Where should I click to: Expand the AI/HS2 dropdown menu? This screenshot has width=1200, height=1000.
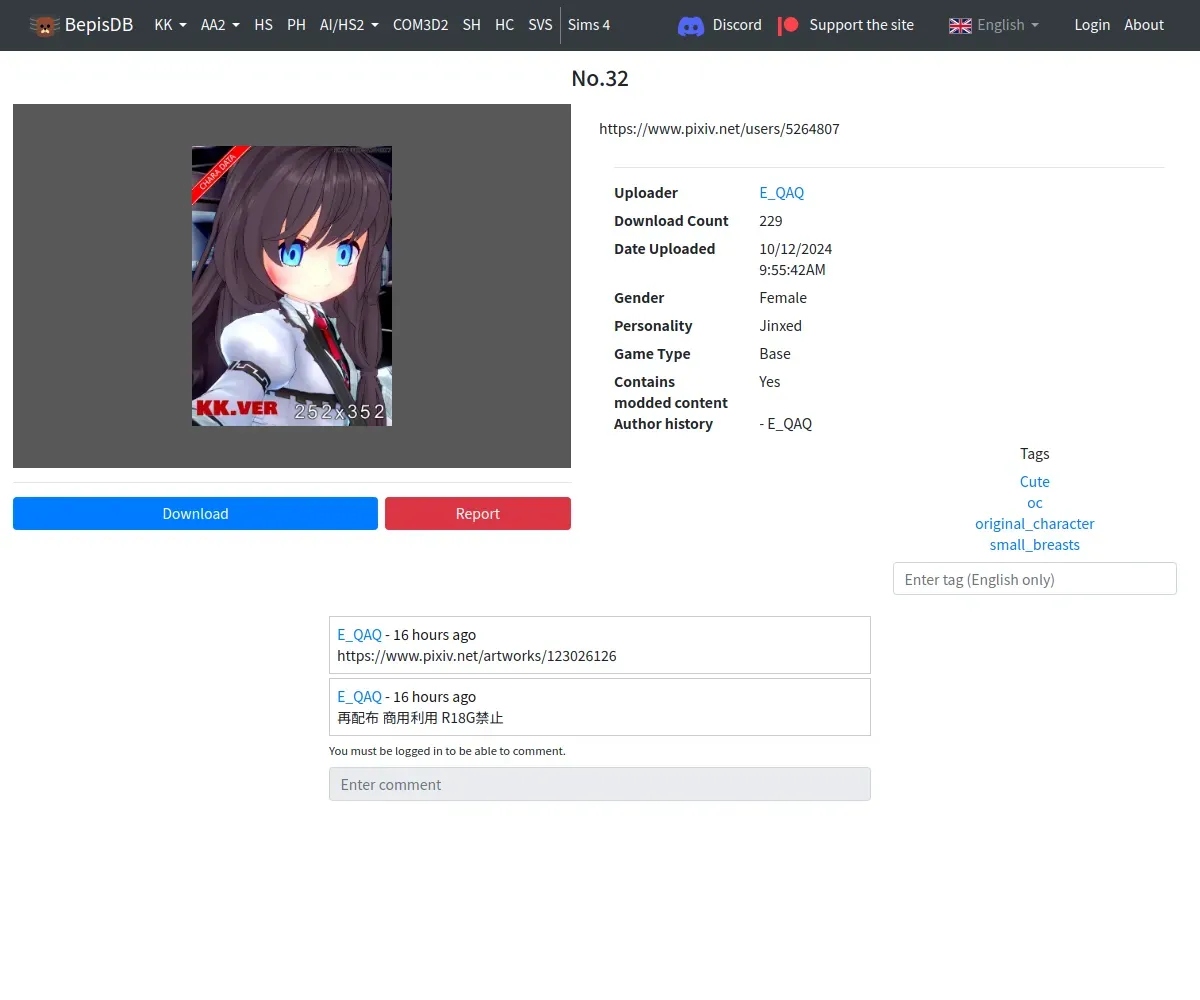click(349, 25)
